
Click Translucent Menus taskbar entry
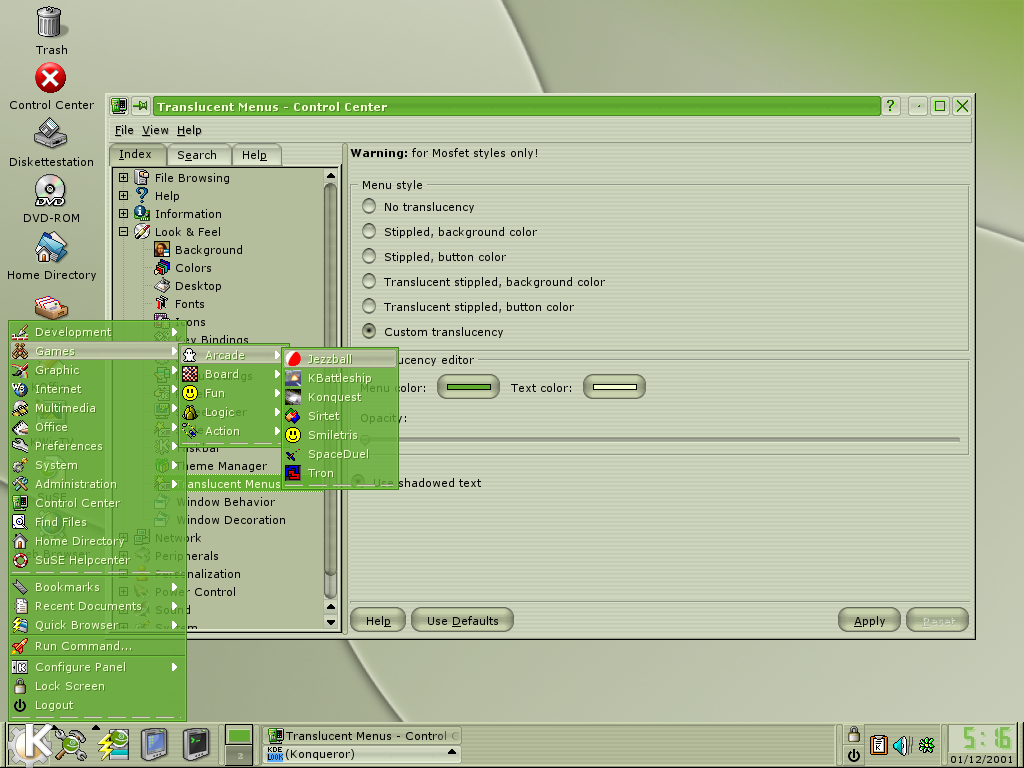pos(362,736)
